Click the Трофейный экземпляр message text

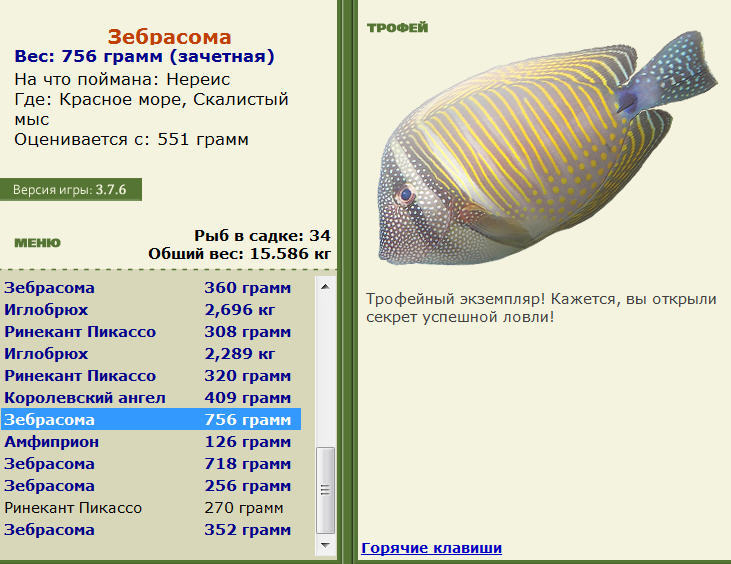[x=541, y=308]
